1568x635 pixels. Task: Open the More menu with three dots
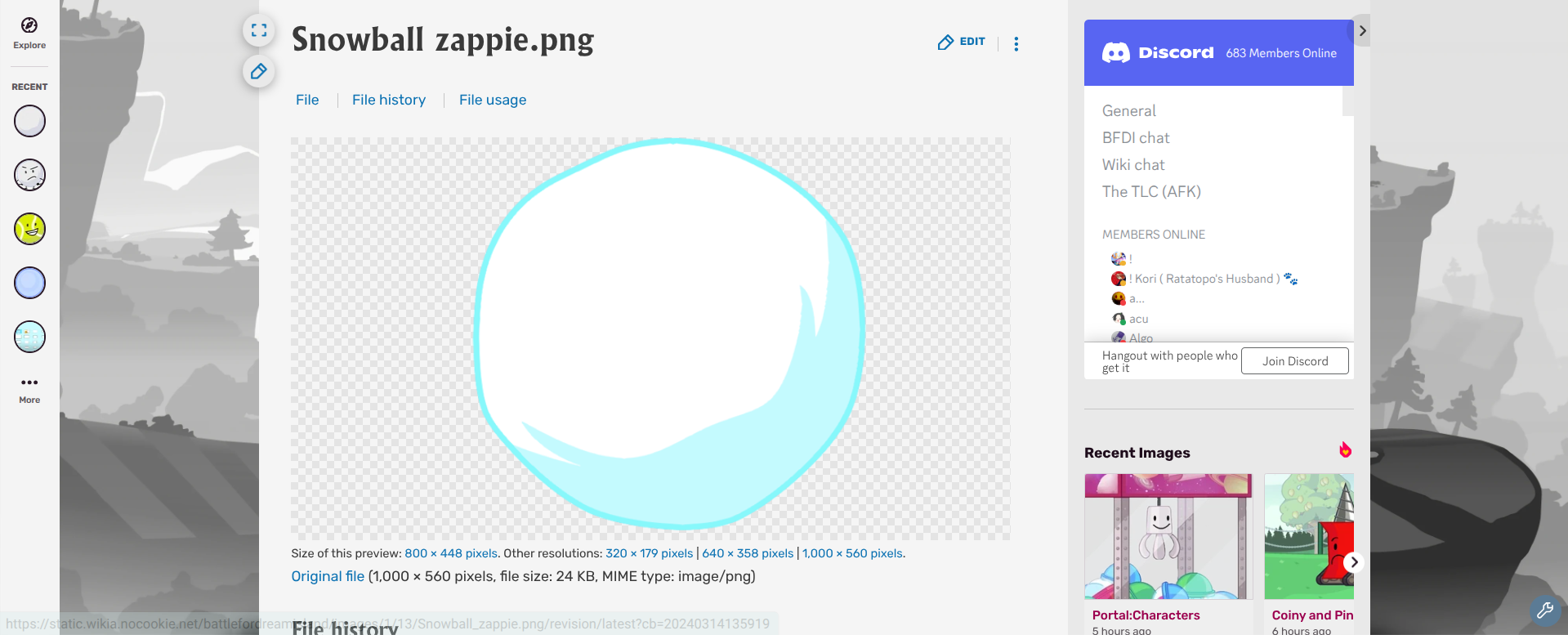[x=29, y=390]
